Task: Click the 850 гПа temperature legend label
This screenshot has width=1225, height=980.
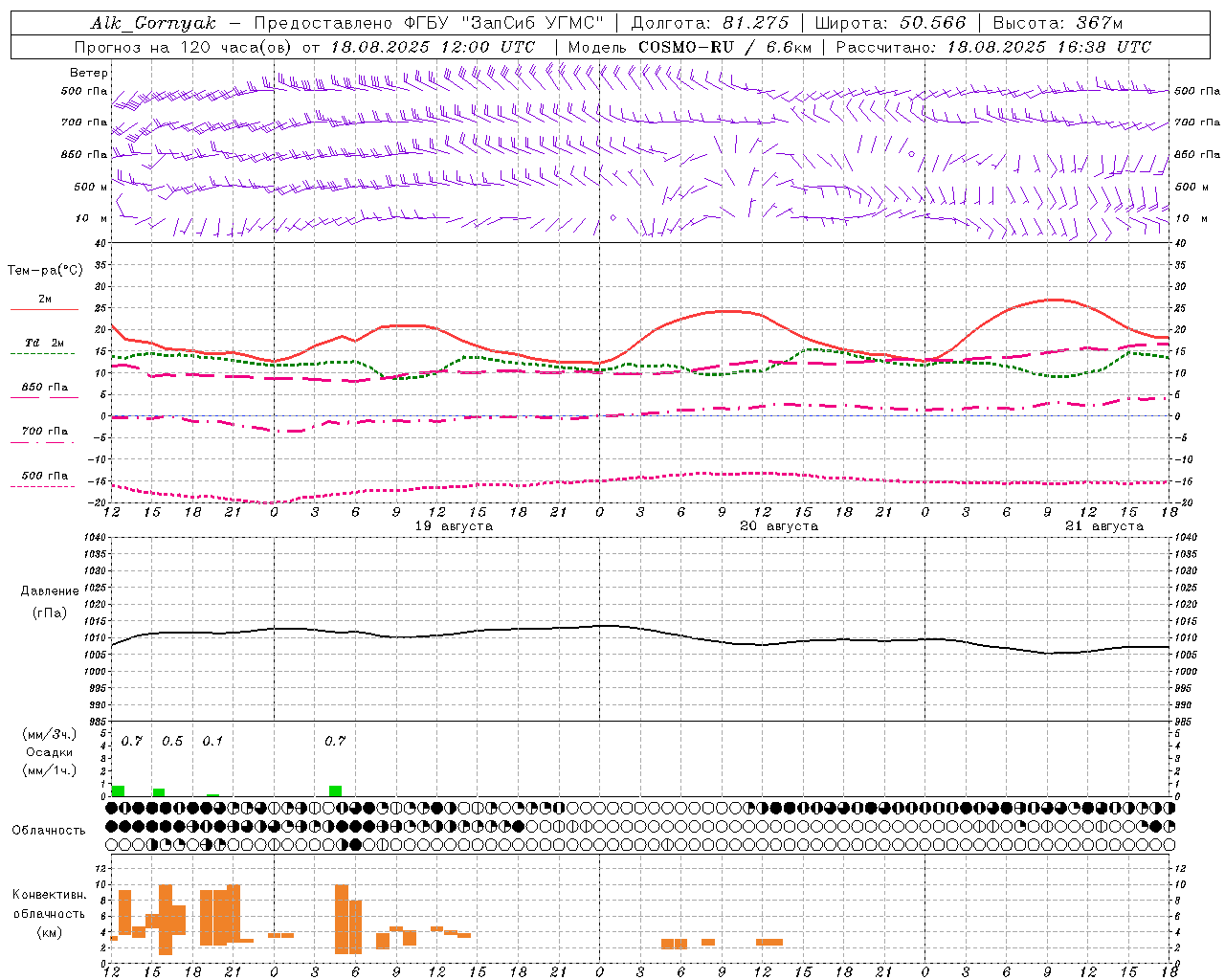Action: point(45,388)
